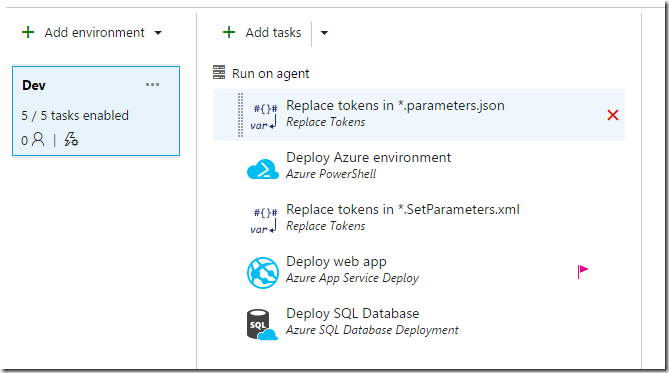Viewport: 669px width, 373px height.
Task: Click the Run on agent server icon
Action: pyautogui.click(x=219, y=73)
